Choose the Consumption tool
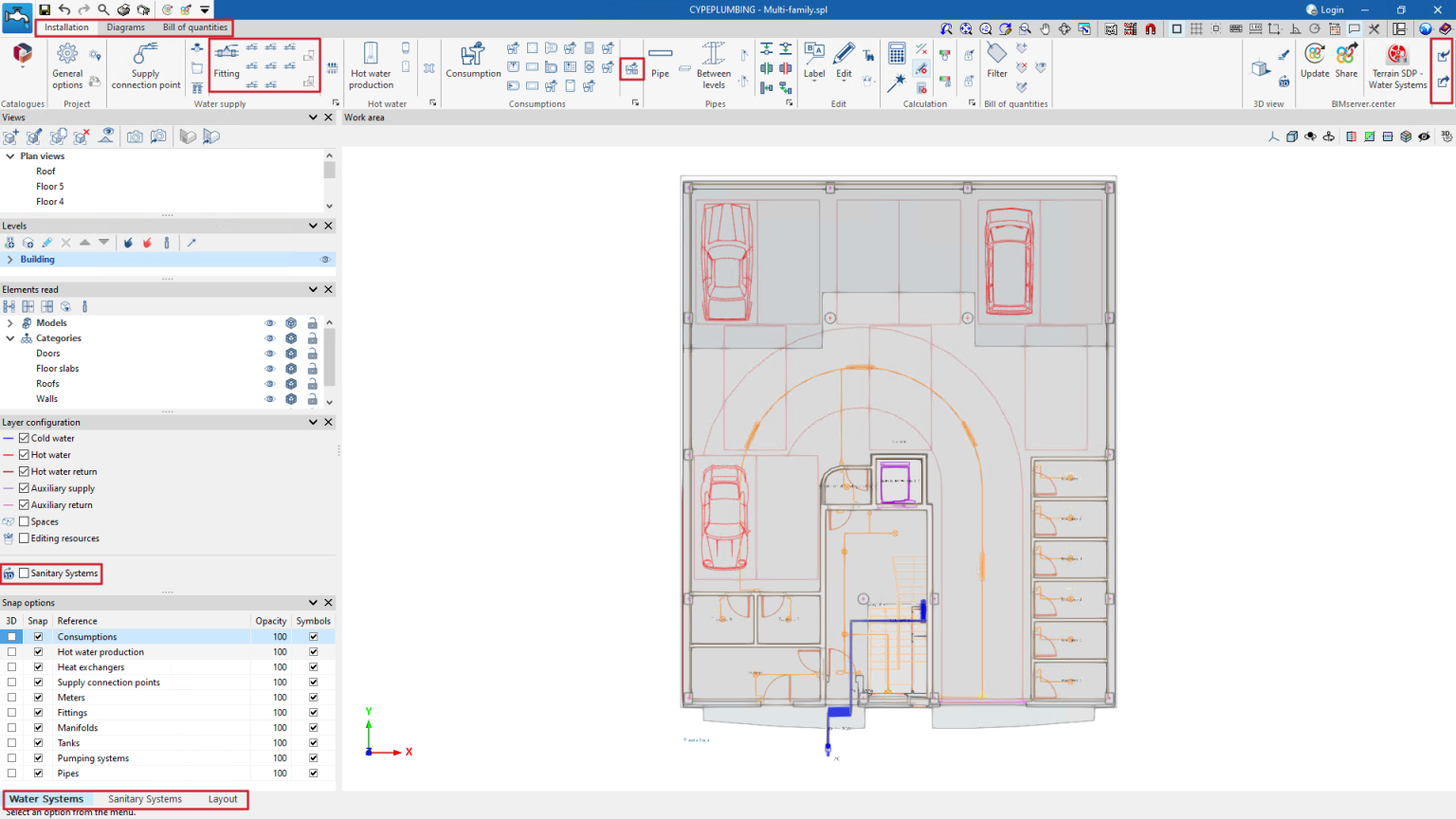 point(473,61)
